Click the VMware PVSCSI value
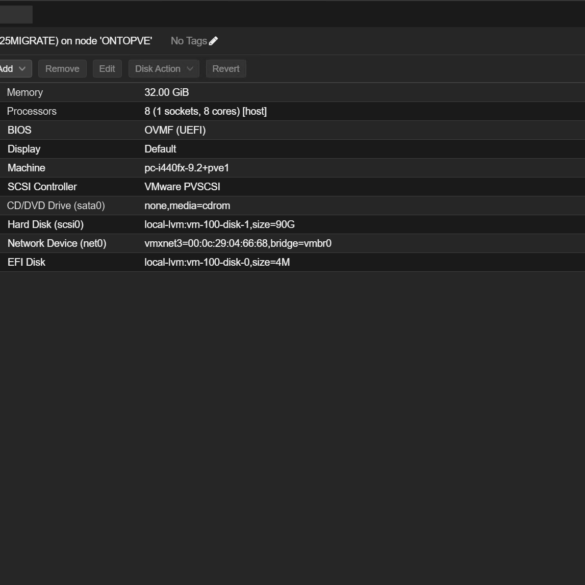 pos(182,187)
